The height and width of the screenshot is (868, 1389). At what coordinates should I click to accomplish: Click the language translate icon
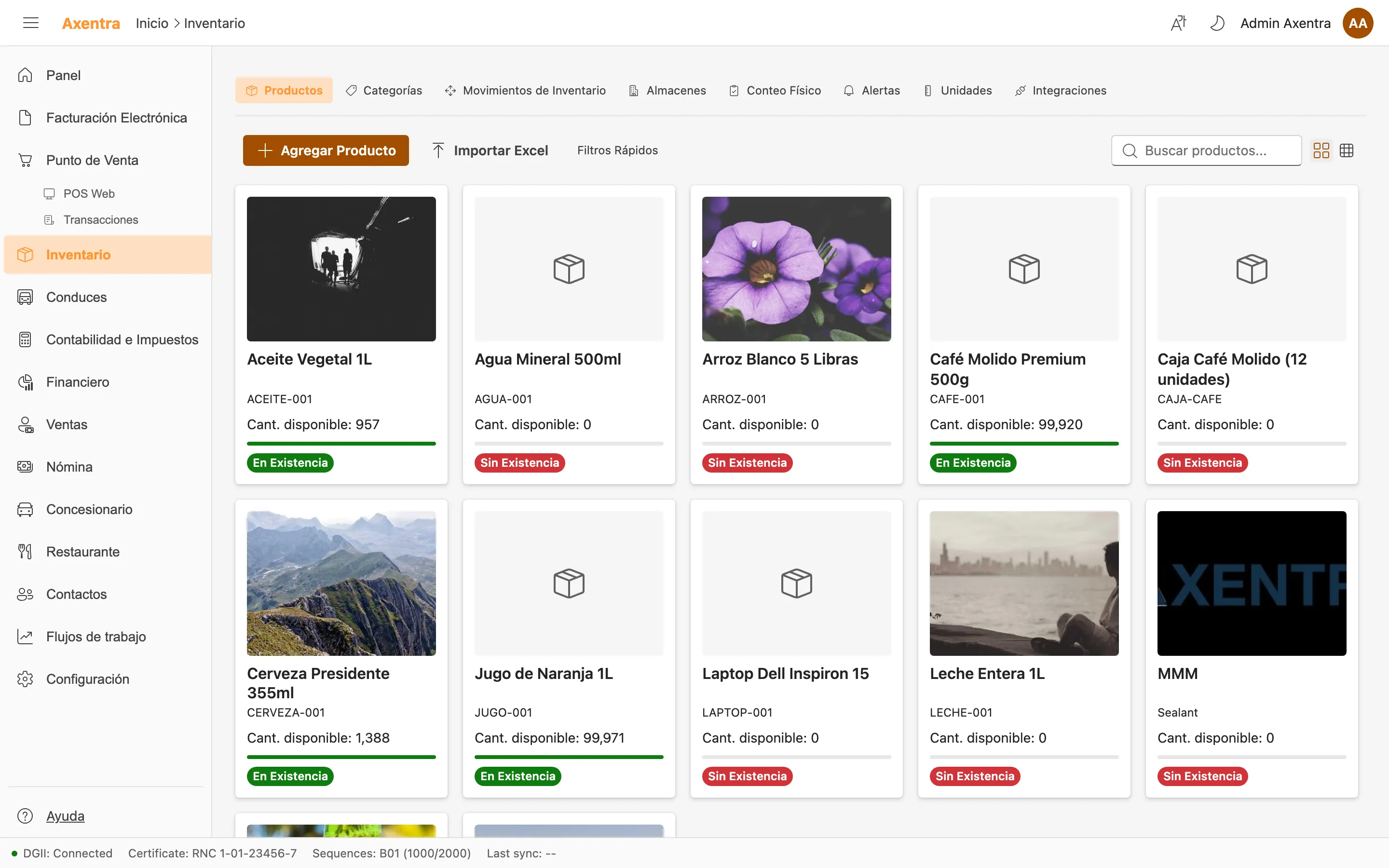coord(1178,23)
